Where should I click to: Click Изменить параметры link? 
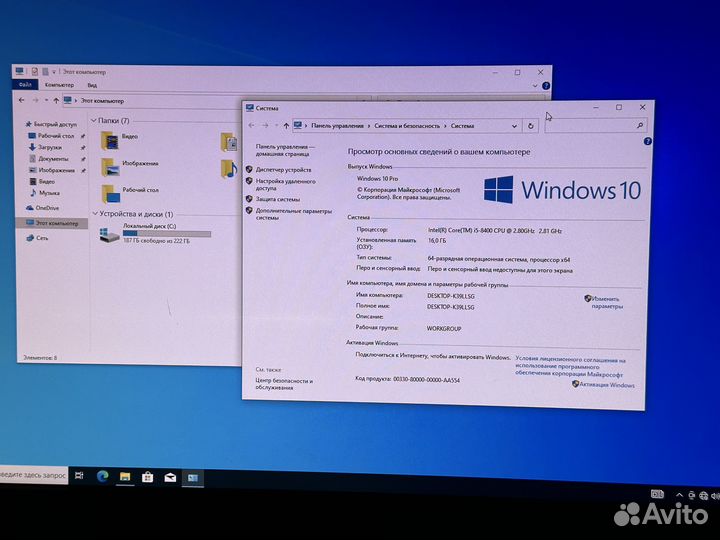point(607,302)
